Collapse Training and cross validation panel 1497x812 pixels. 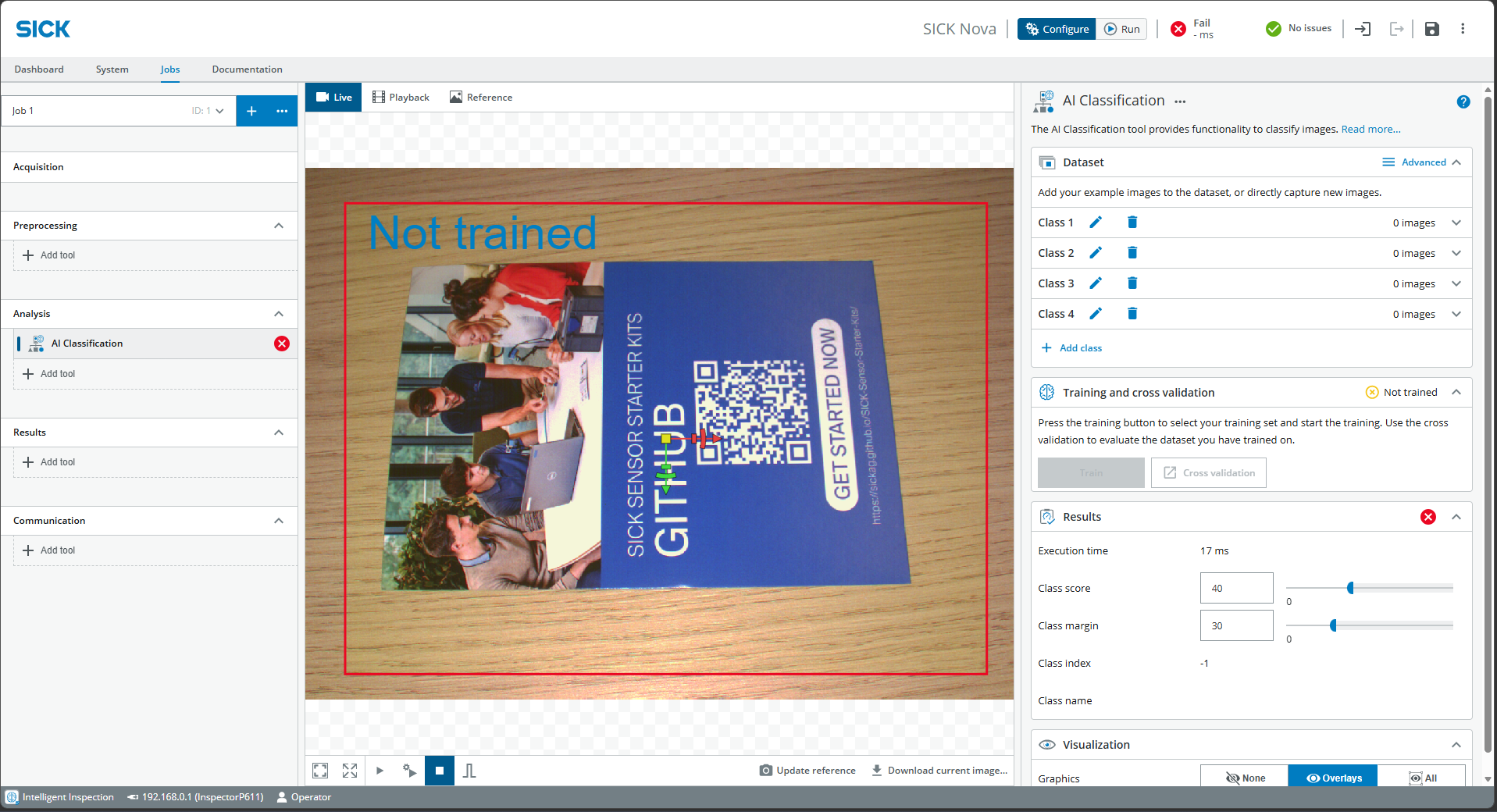[x=1456, y=392]
